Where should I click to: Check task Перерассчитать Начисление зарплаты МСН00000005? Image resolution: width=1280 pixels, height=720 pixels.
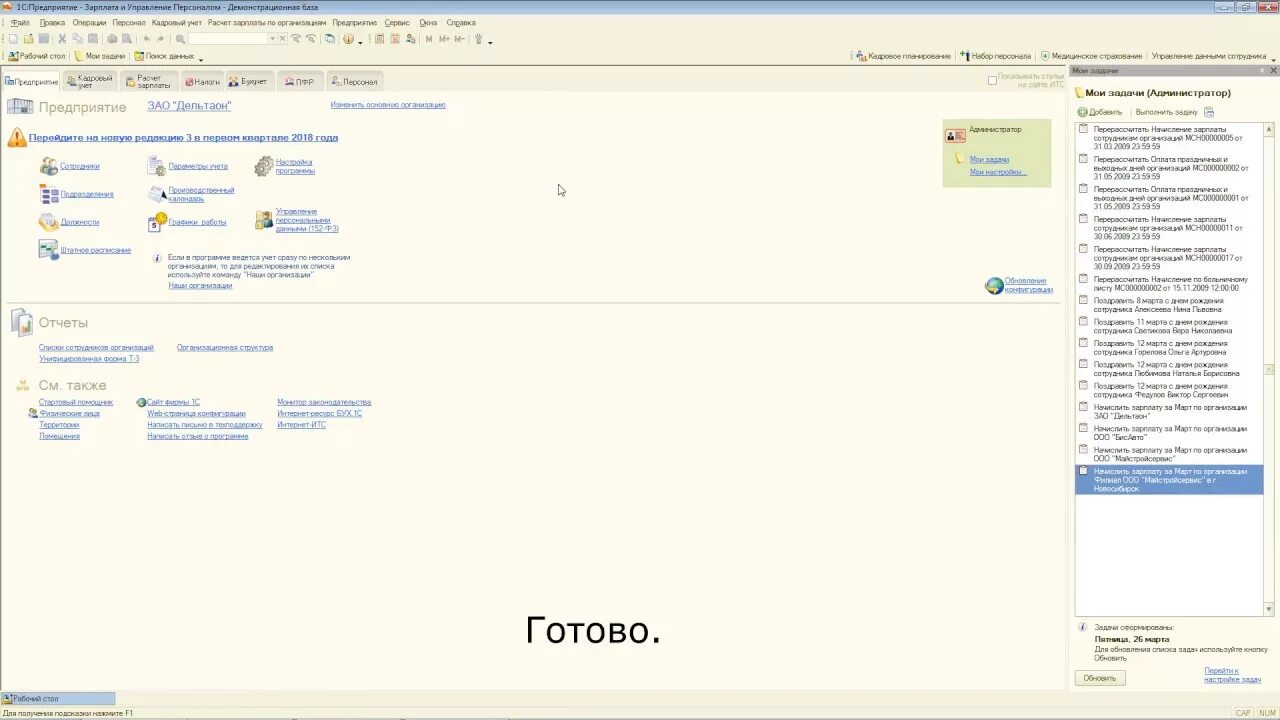[x=1083, y=129]
